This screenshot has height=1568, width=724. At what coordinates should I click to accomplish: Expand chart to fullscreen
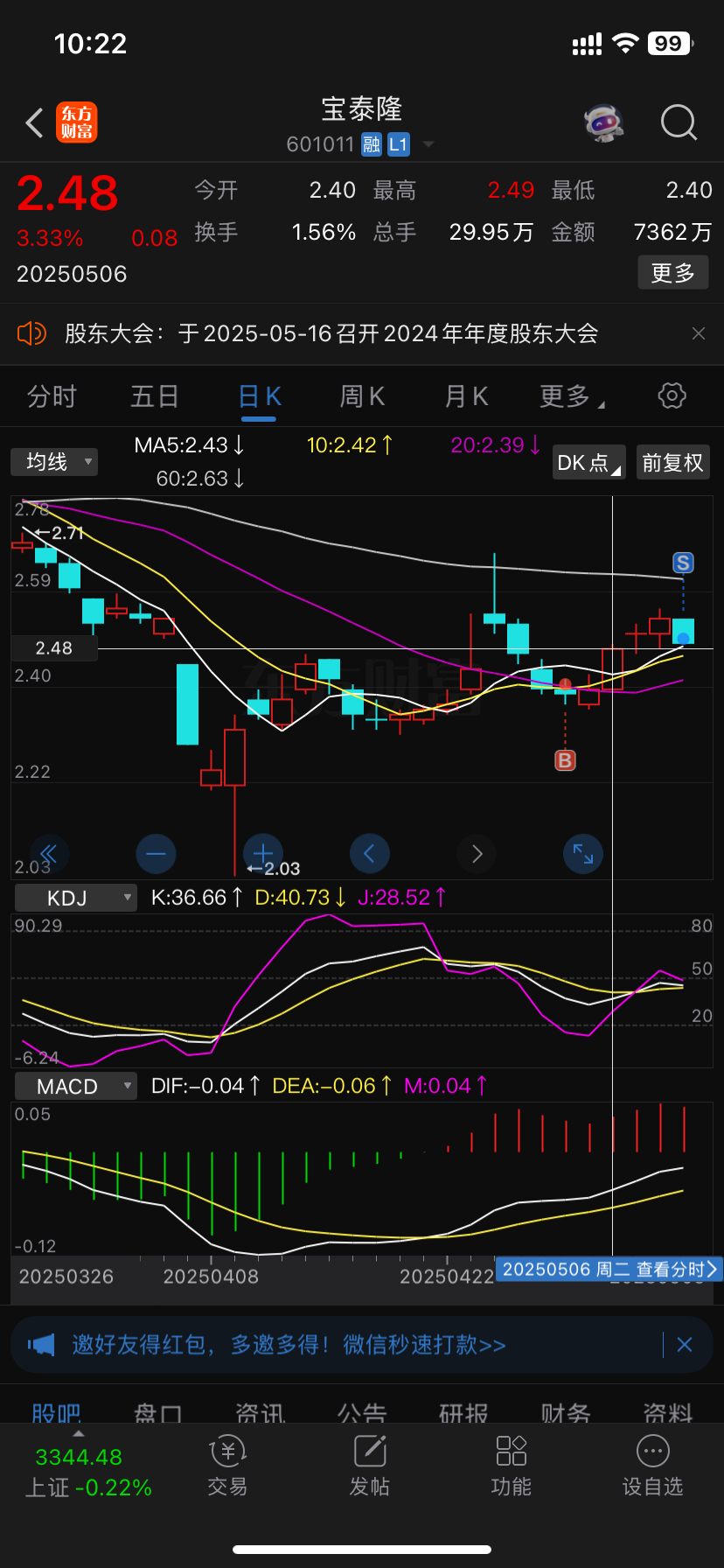pyautogui.click(x=583, y=853)
